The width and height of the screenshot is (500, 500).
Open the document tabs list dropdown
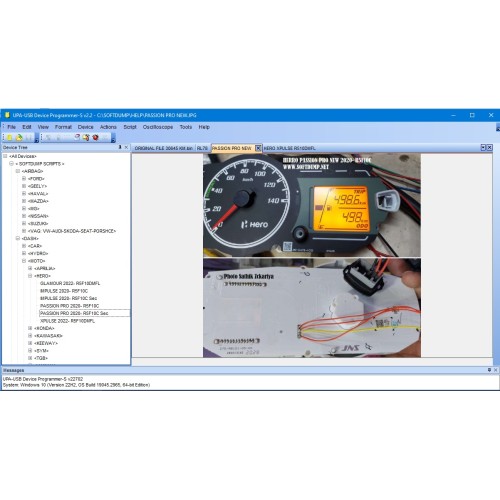coord(483,147)
